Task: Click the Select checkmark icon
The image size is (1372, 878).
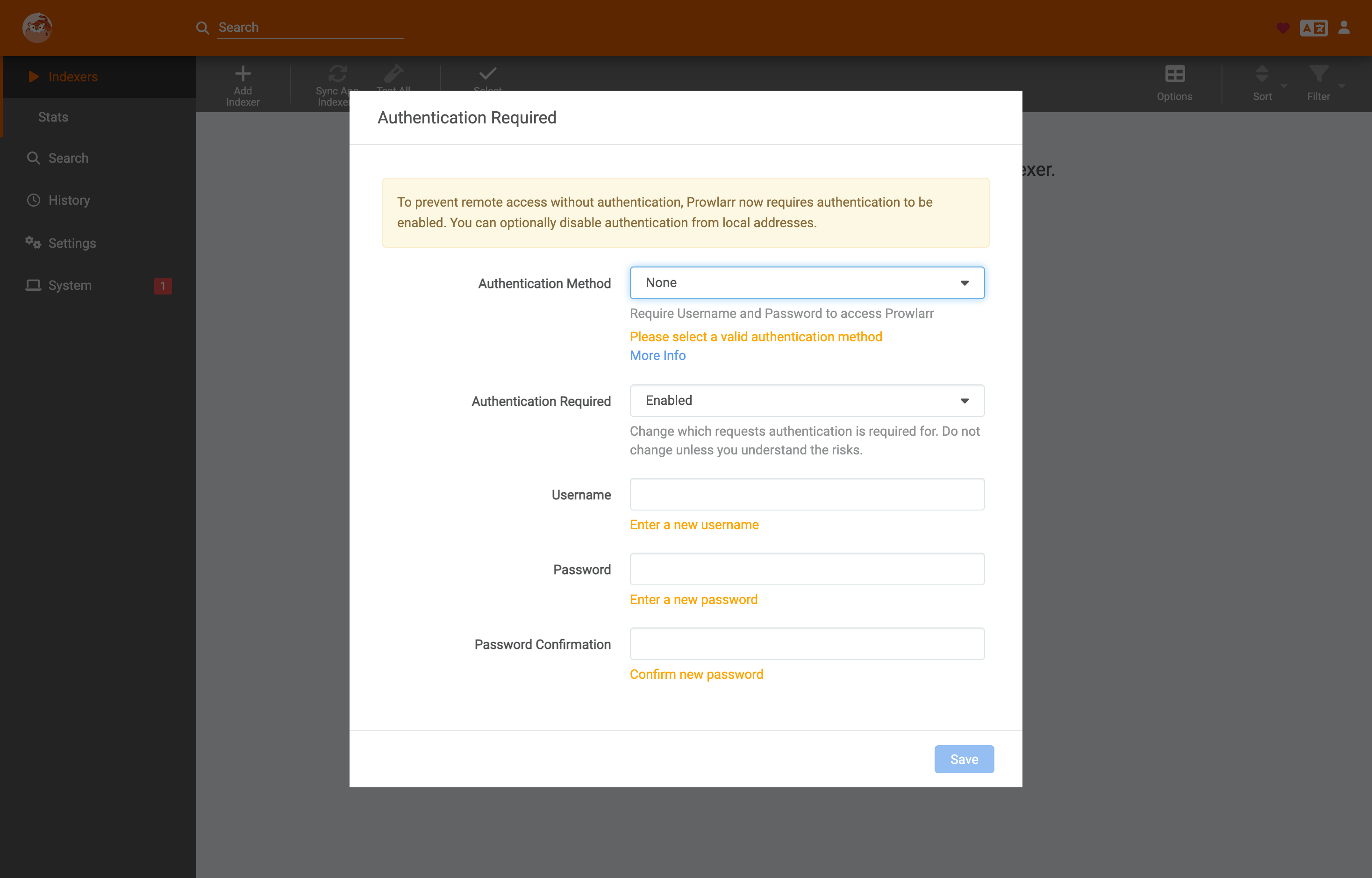Action: [488, 73]
